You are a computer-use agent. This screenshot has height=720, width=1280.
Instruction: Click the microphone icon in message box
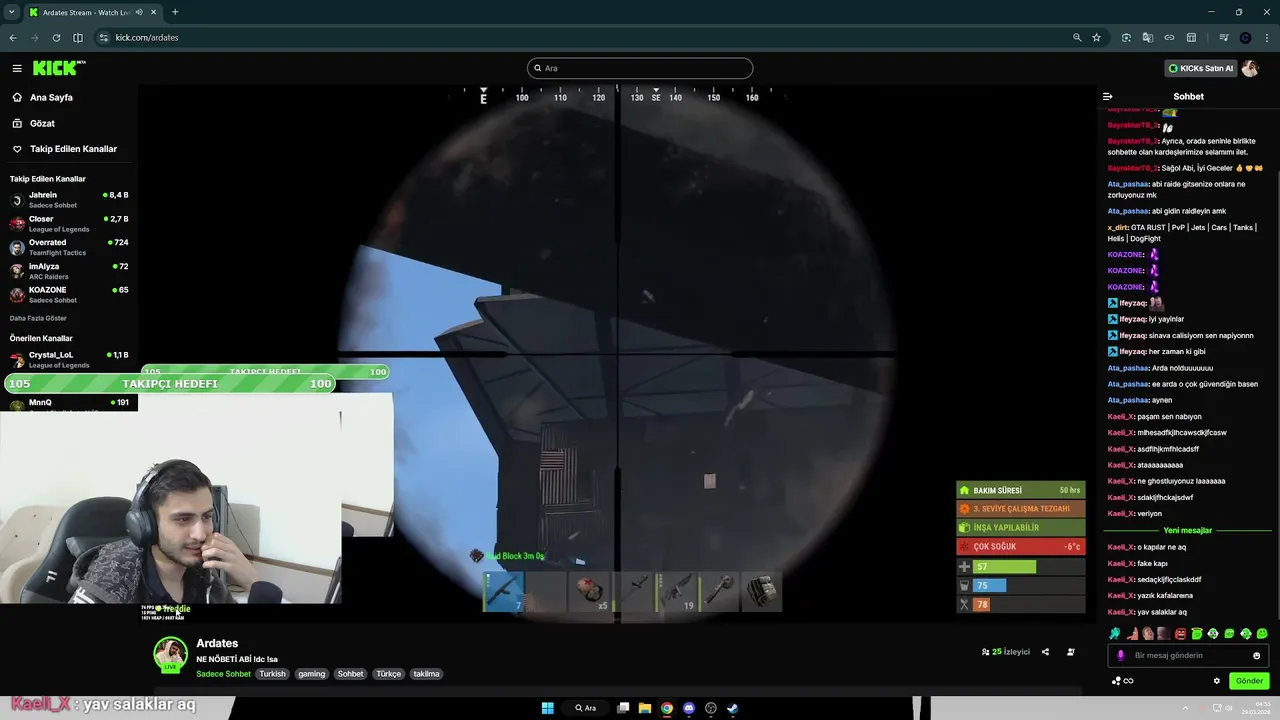tap(1120, 656)
